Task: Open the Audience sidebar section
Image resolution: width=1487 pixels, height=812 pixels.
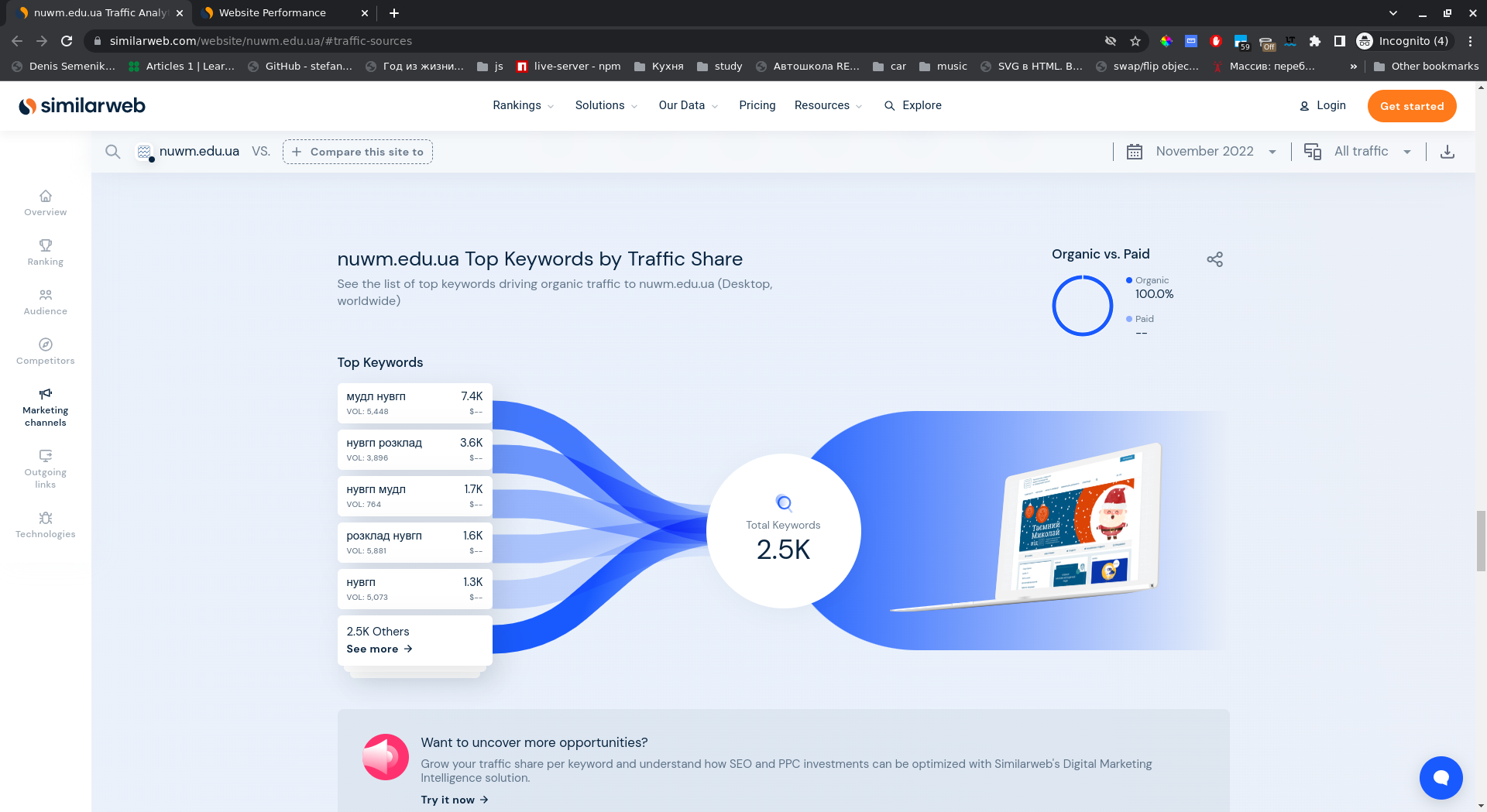Action: click(46, 302)
